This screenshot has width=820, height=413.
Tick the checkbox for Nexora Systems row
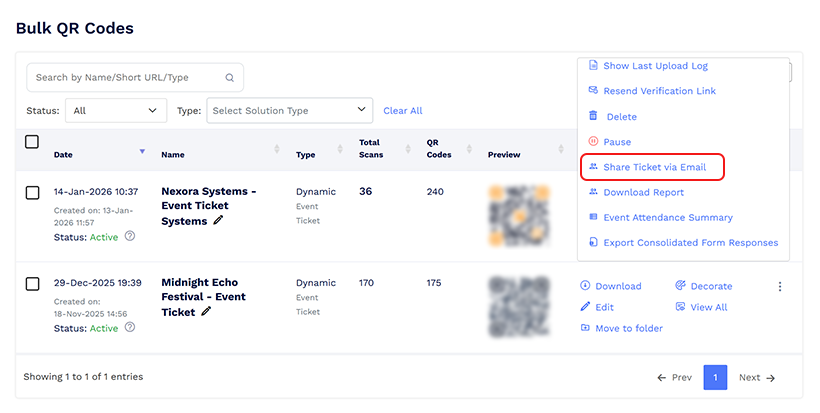point(32,193)
